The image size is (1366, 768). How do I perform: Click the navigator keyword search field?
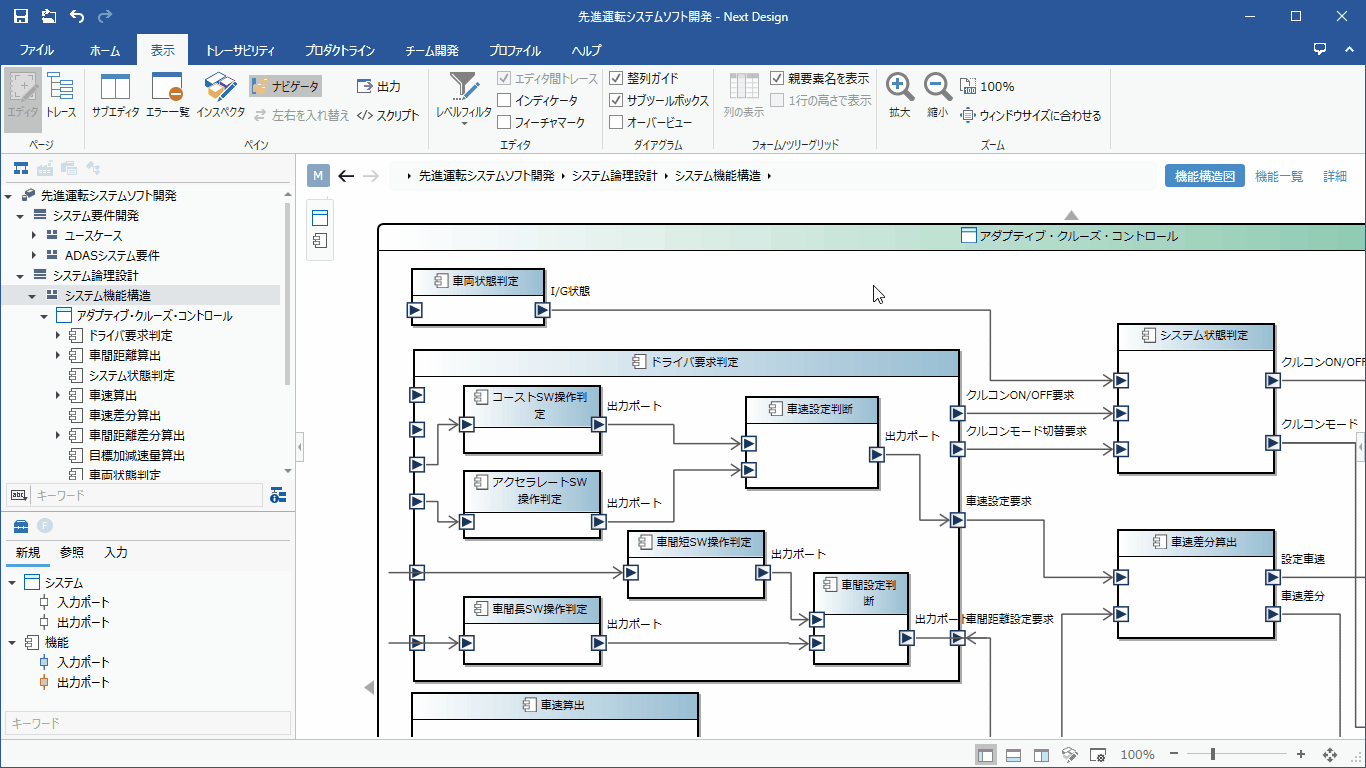point(147,495)
